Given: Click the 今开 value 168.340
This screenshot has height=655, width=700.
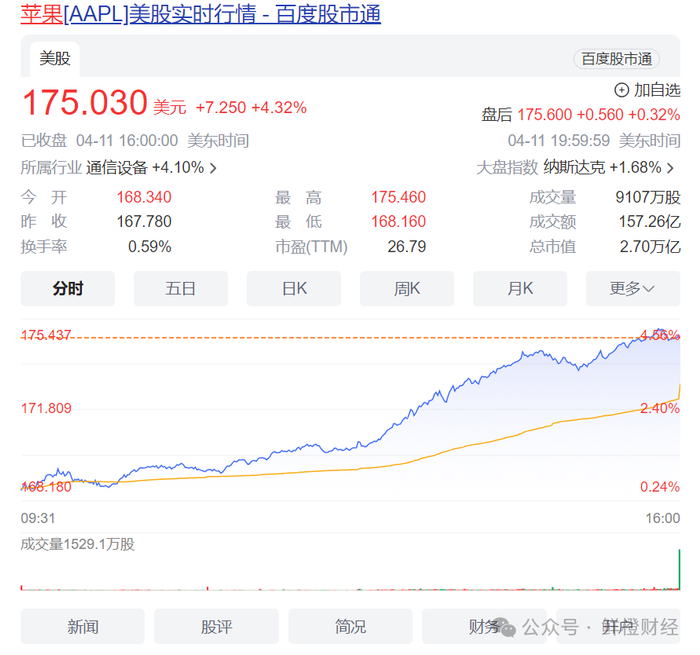Looking at the screenshot, I should (144, 197).
